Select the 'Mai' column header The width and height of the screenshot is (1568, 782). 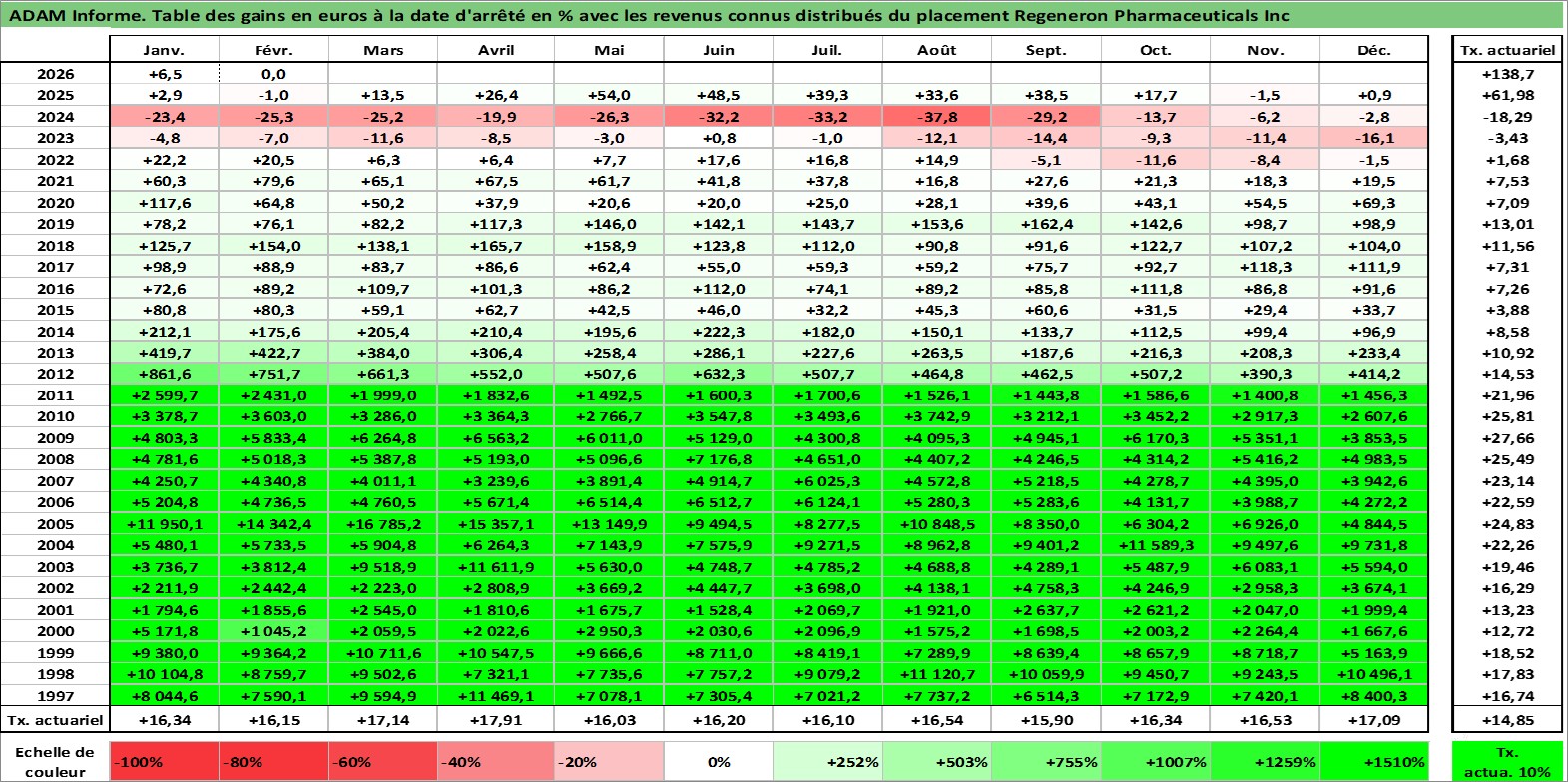[608, 50]
